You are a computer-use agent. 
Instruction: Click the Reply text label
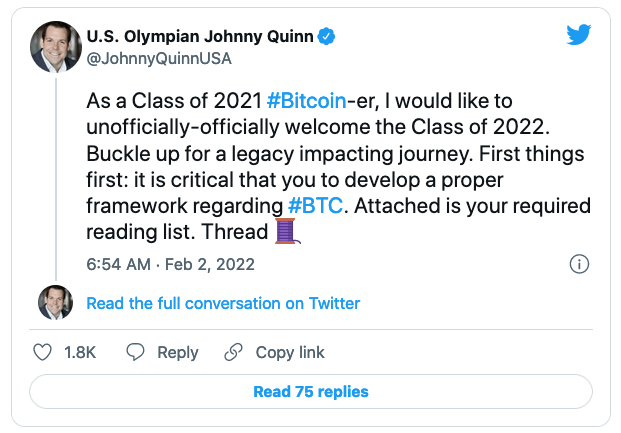(178, 352)
